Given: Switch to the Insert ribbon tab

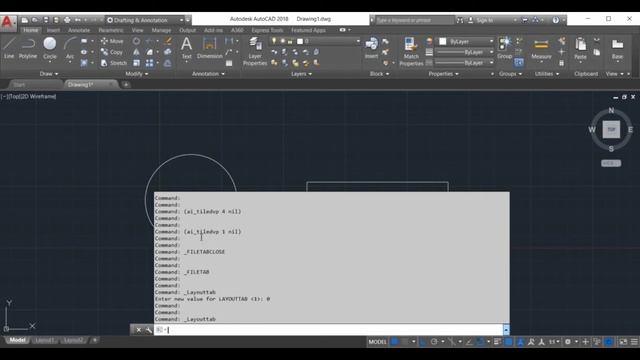Looking at the screenshot, I should click(53, 30).
